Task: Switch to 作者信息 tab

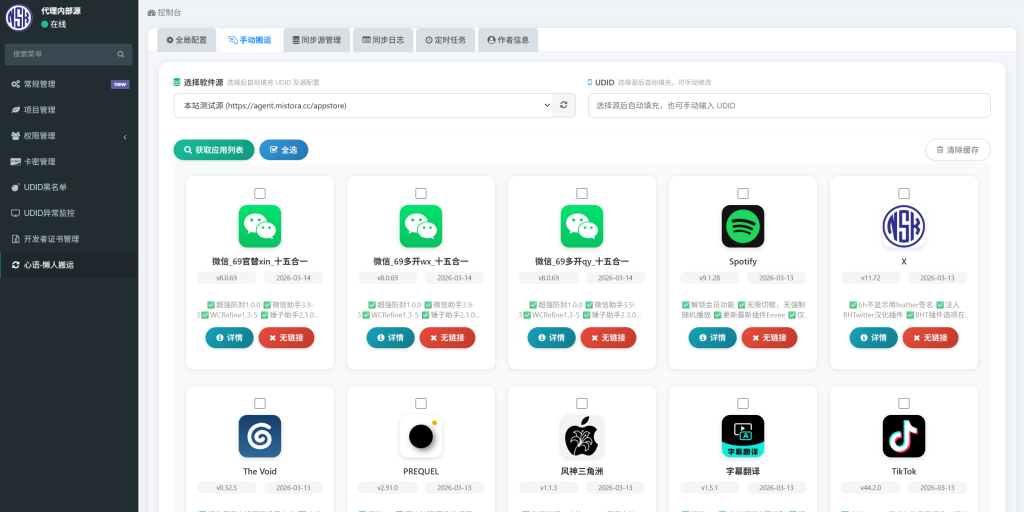Action: (508, 40)
